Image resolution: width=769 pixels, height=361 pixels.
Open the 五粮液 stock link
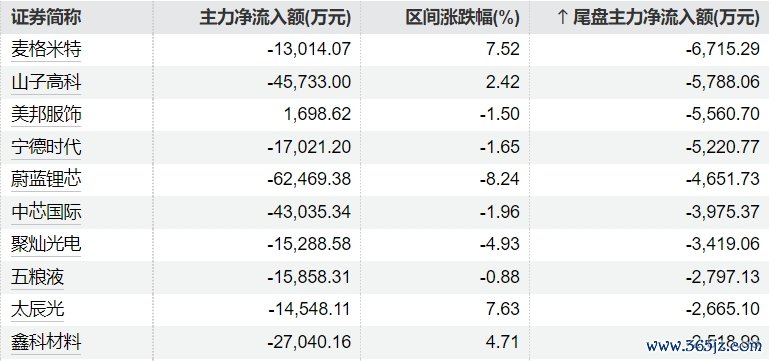click(37, 277)
